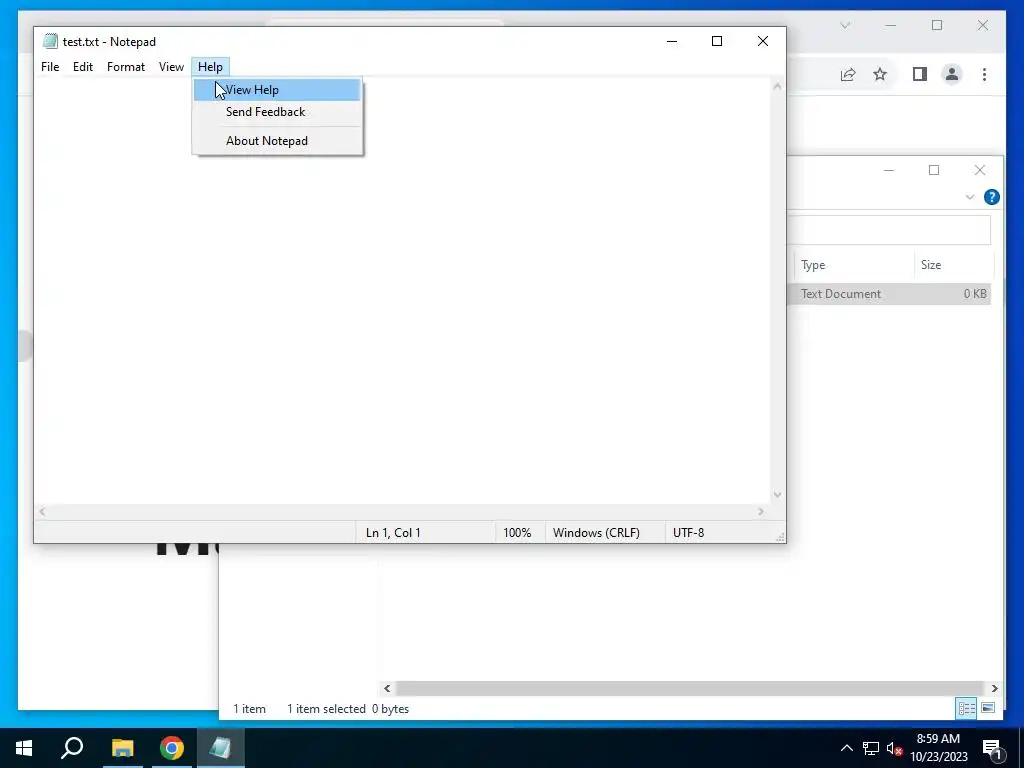Expand File Explorer ribbon chevron
This screenshot has height=768, width=1024.
(970, 197)
